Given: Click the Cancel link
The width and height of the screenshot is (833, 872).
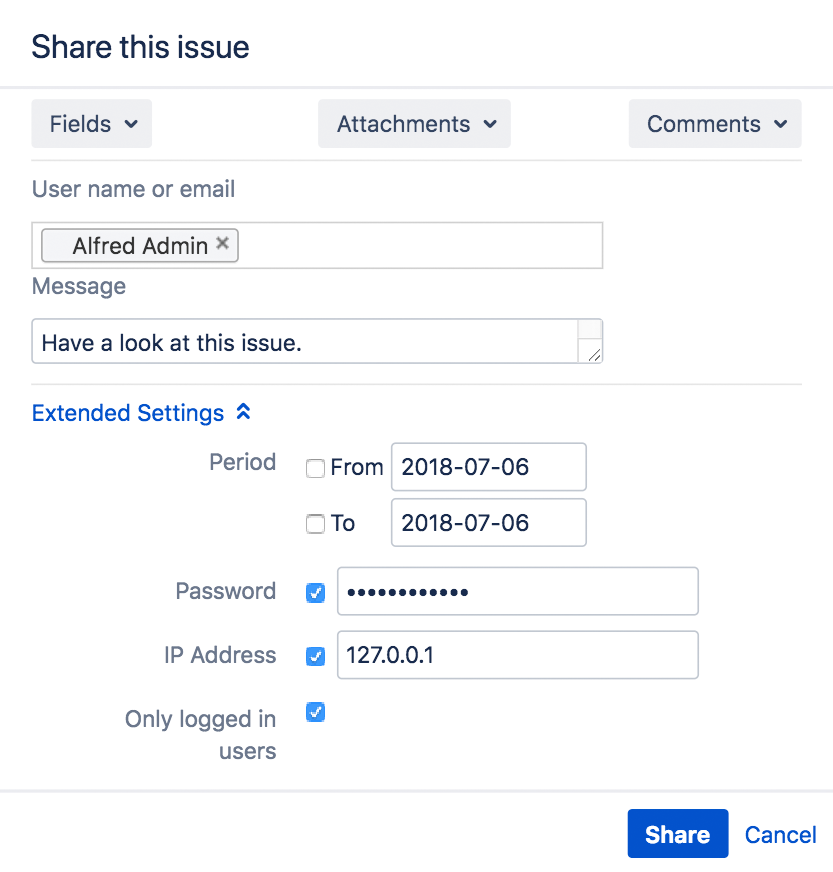Looking at the screenshot, I should [780, 834].
